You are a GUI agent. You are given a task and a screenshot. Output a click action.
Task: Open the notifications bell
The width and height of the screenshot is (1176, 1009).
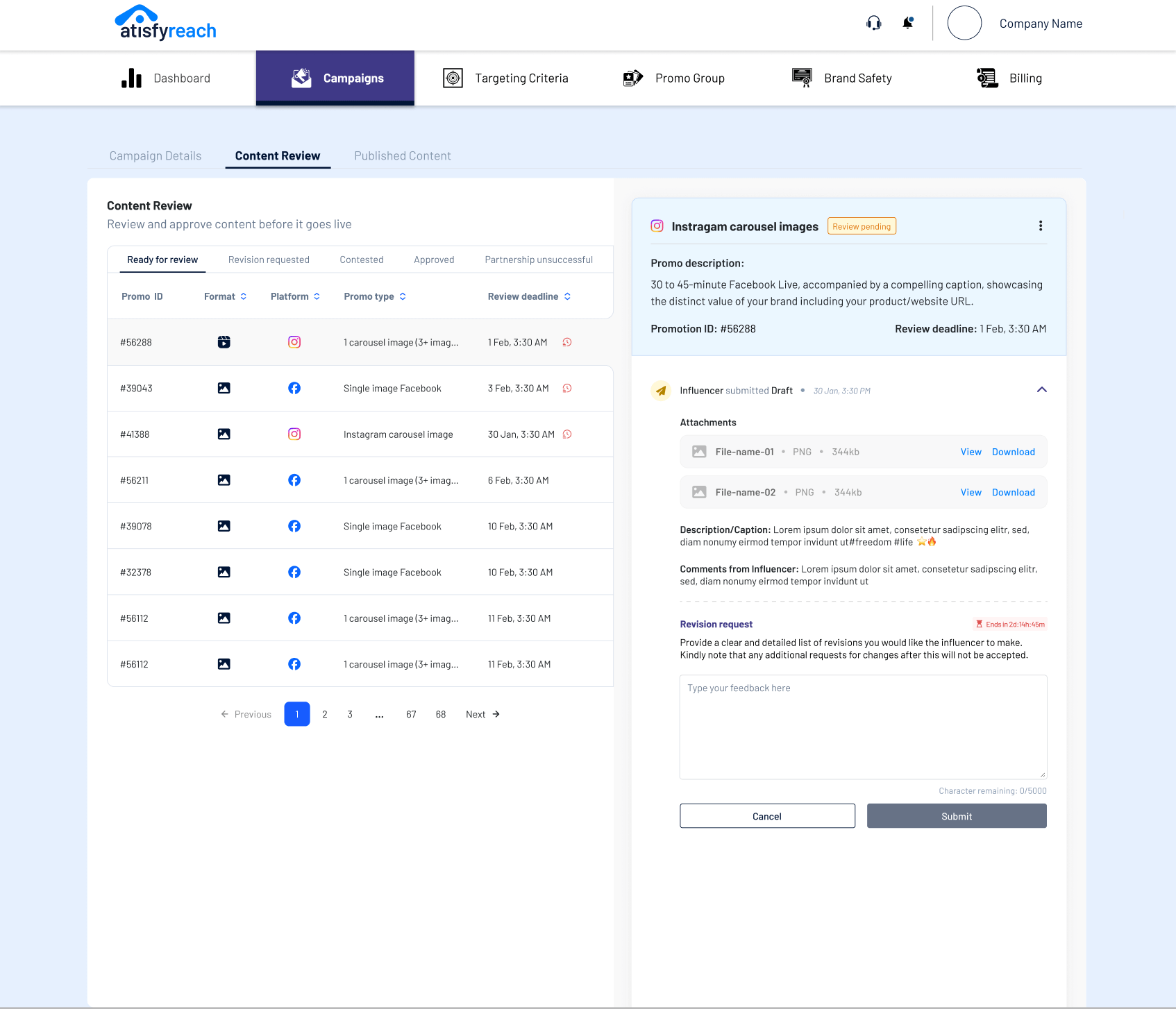[907, 24]
